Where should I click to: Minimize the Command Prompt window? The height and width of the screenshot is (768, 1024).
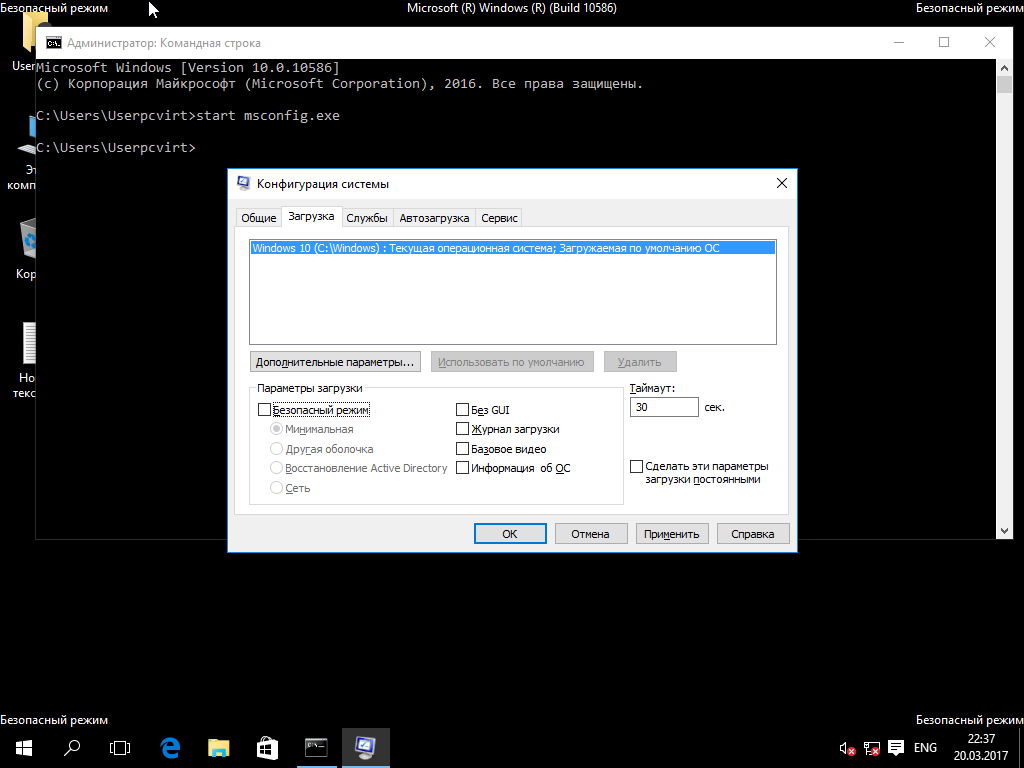899,42
